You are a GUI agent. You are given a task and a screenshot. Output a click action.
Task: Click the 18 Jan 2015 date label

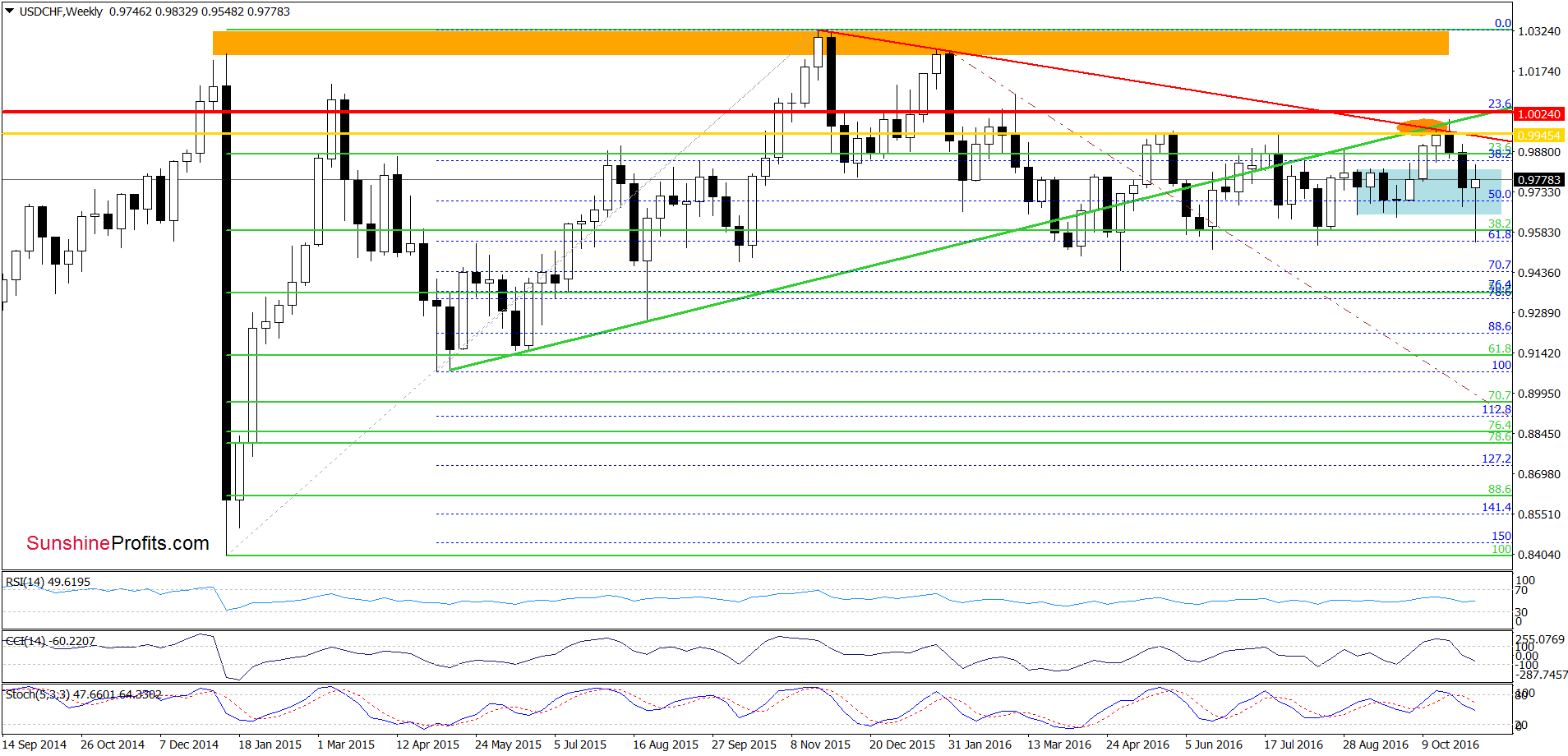click(270, 744)
